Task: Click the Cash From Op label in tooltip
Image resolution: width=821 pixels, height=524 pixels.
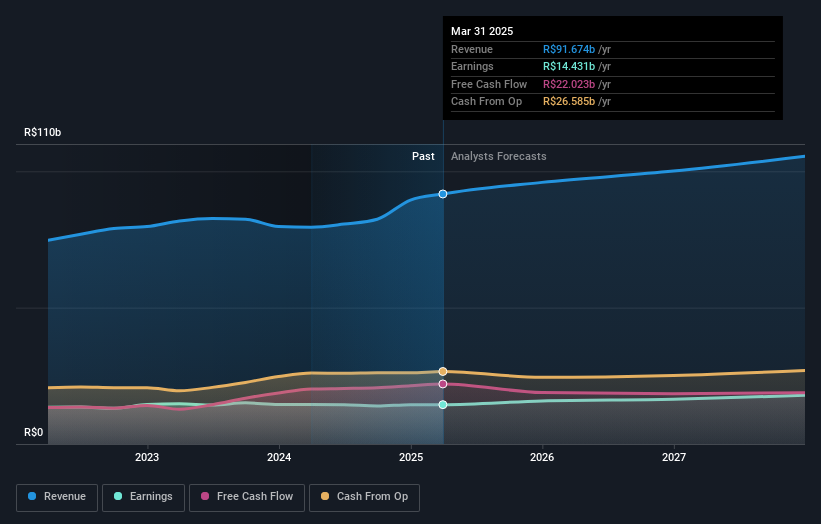Action: pyautogui.click(x=486, y=102)
